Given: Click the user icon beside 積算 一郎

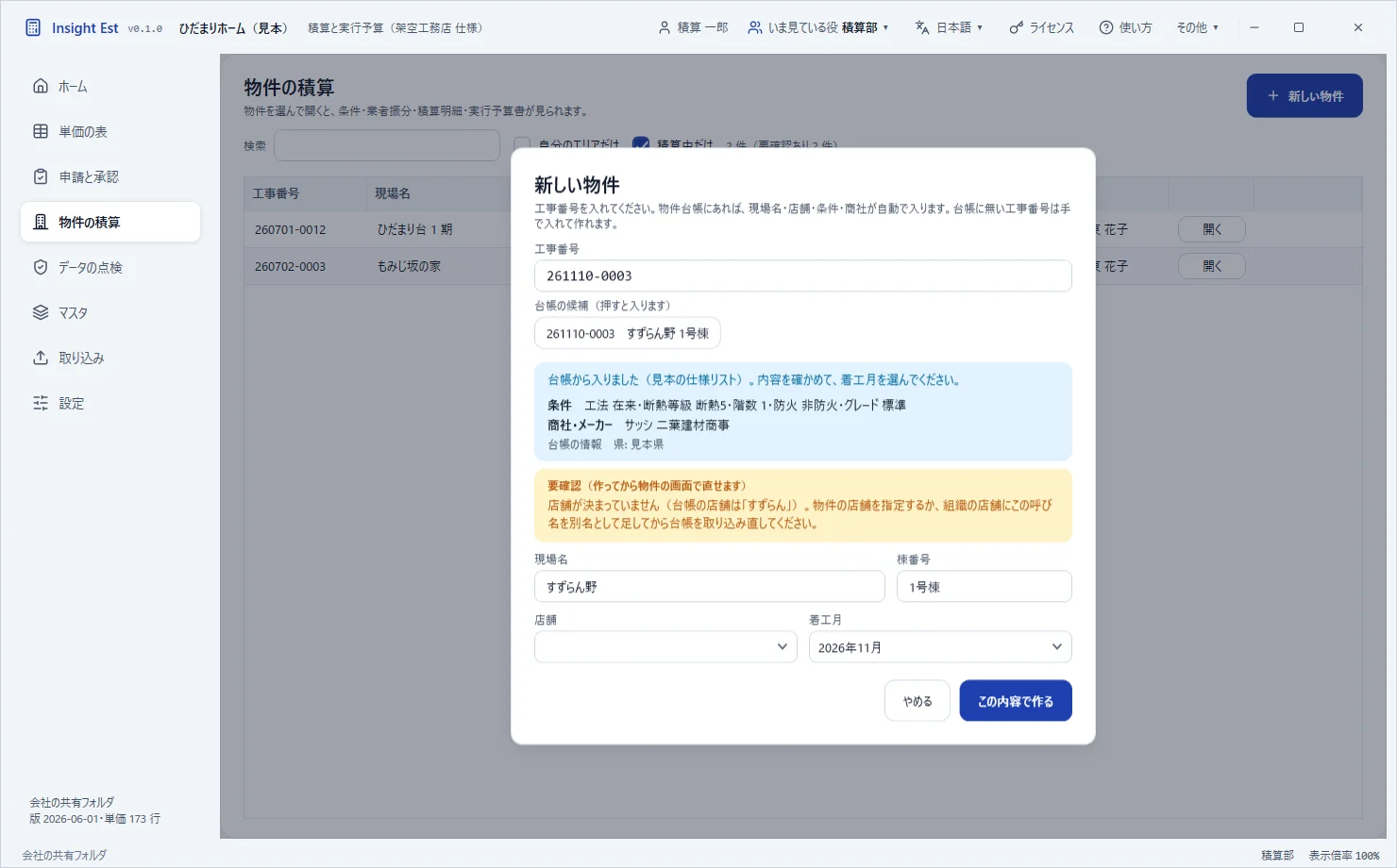Looking at the screenshot, I should point(665,27).
